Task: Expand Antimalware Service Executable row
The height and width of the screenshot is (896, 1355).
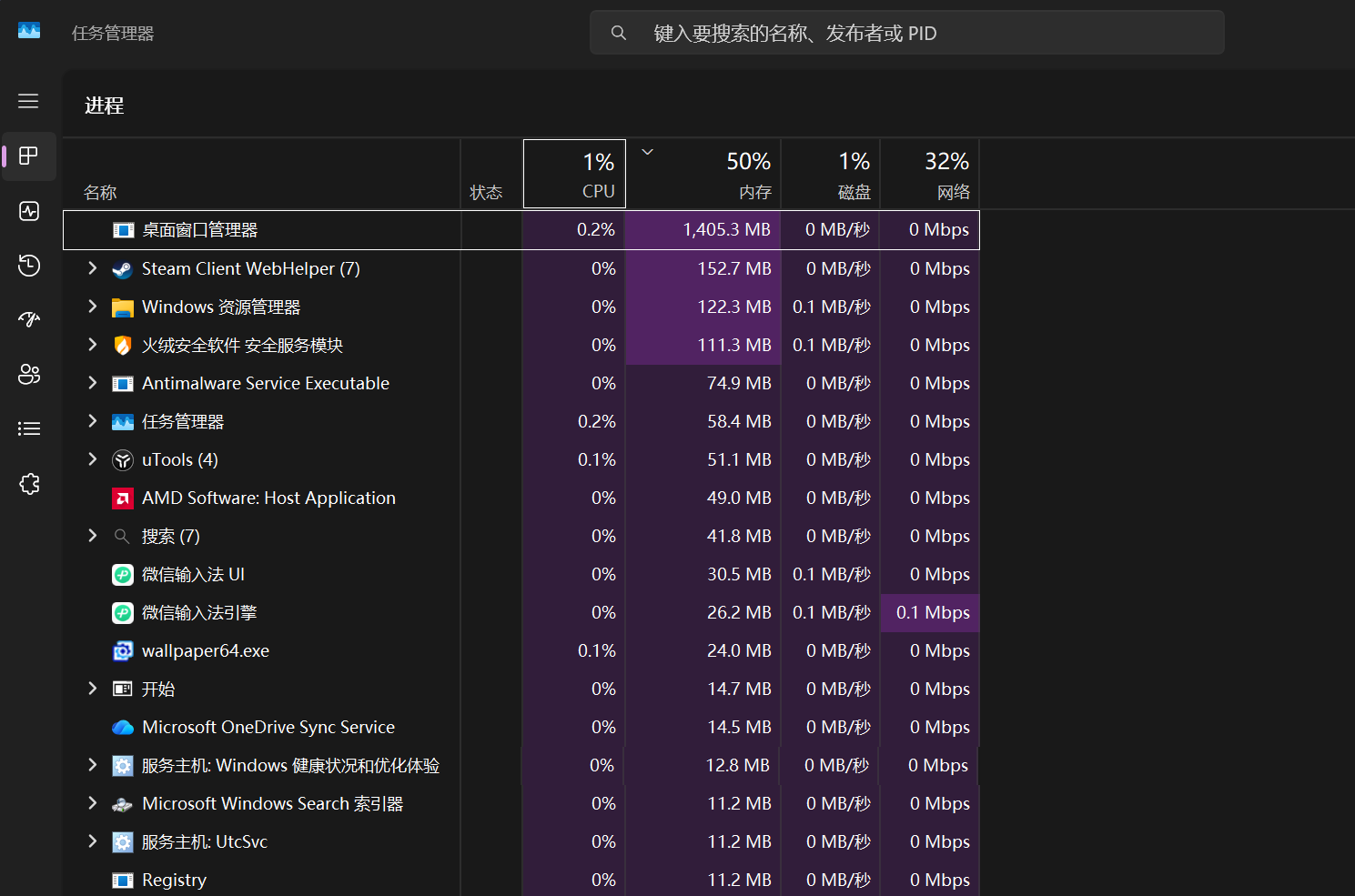Action: point(92,382)
